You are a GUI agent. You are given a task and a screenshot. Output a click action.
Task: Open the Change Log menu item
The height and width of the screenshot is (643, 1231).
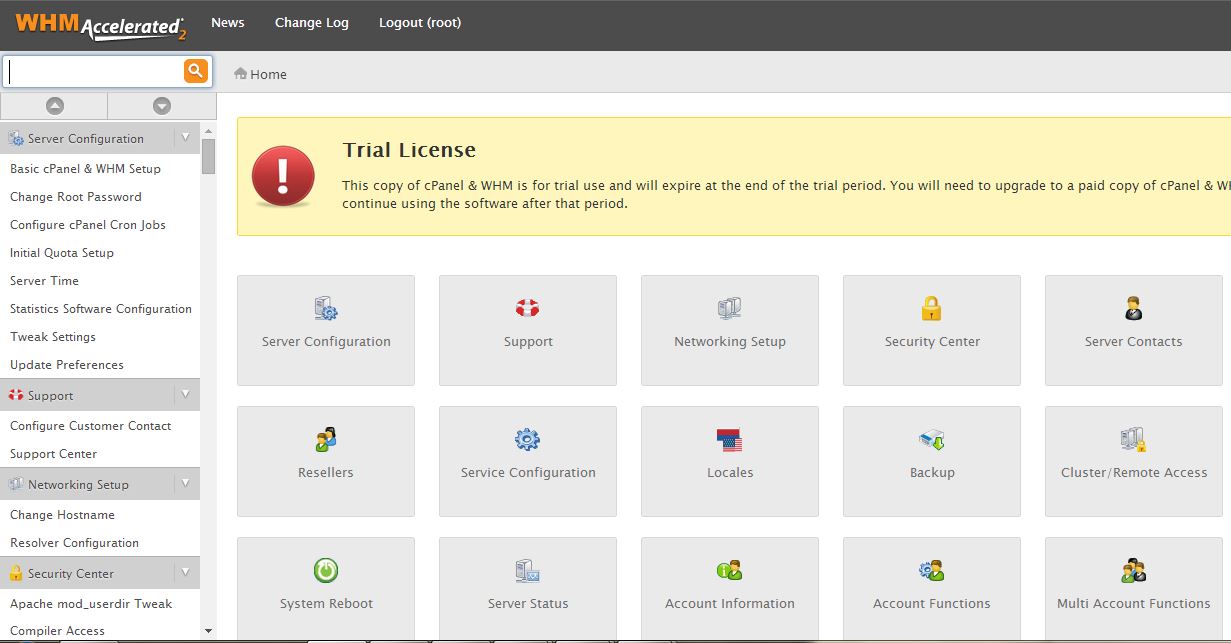click(x=312, y=23)
